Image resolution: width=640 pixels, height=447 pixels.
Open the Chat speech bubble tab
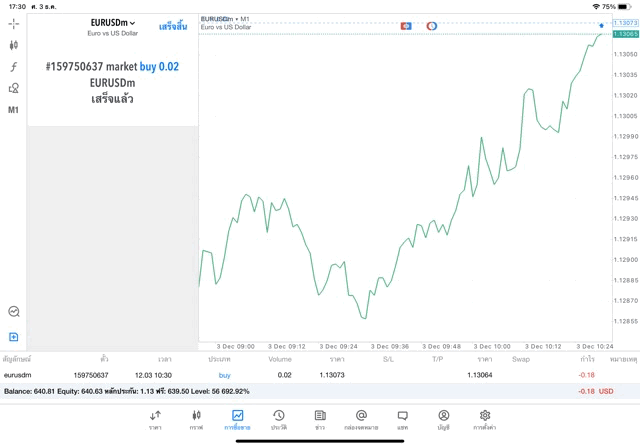click(x=402, y=420)
